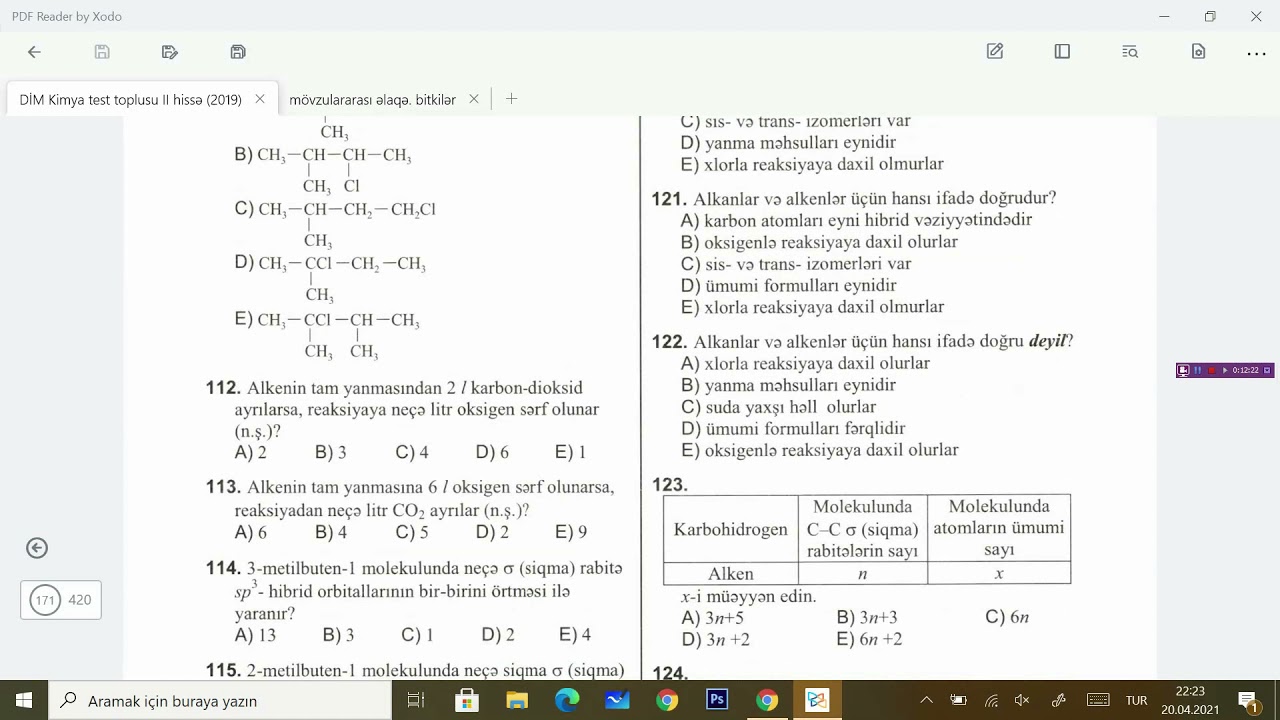Image resolution: width=1280 pixels, height=720 pixels.
Task: Click the recording timer 0:12:22
Action: pos(1246,370)
